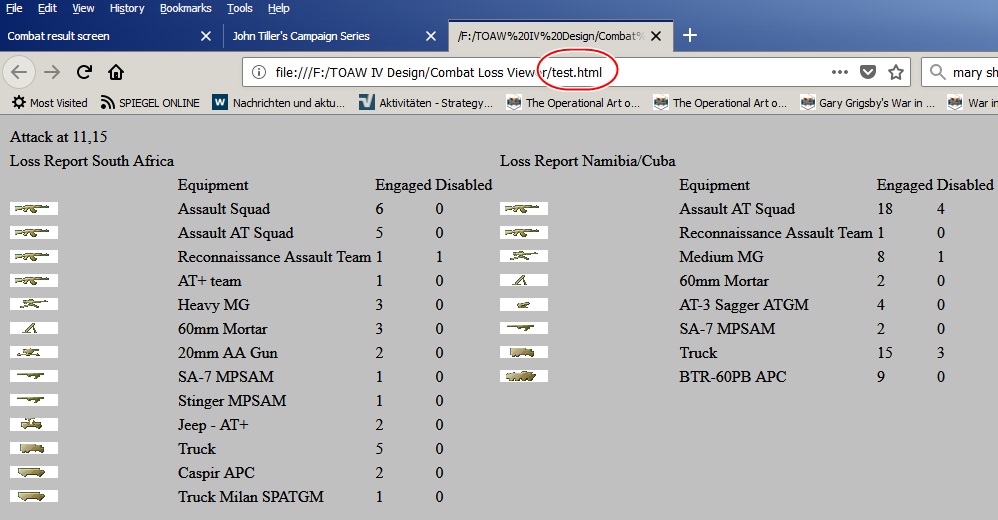Screen dimensions: 998x520
Task: Click Namibia/Cuba Truck icon
Action: click(524, 352)
